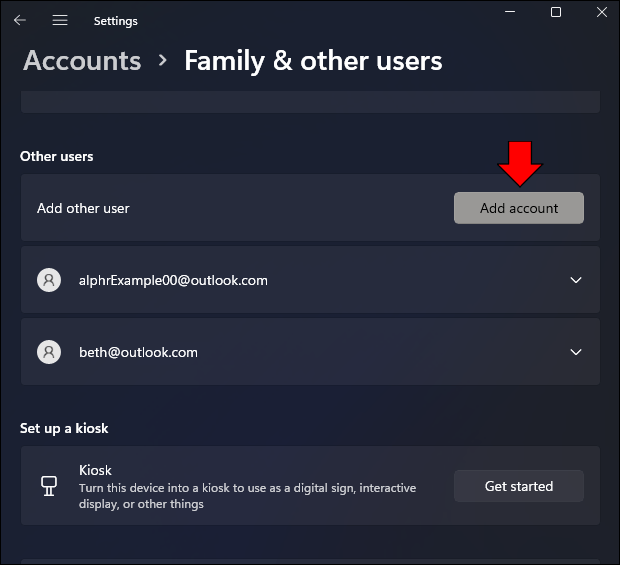Click the Add other user label
This screenshot has width=620, height=565.
pos(83,208)
